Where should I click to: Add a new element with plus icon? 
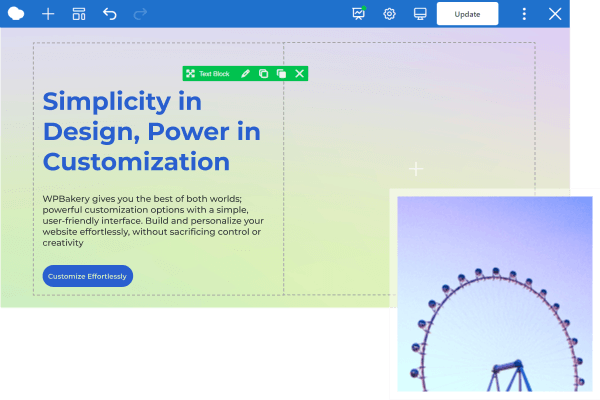point(48,14)
